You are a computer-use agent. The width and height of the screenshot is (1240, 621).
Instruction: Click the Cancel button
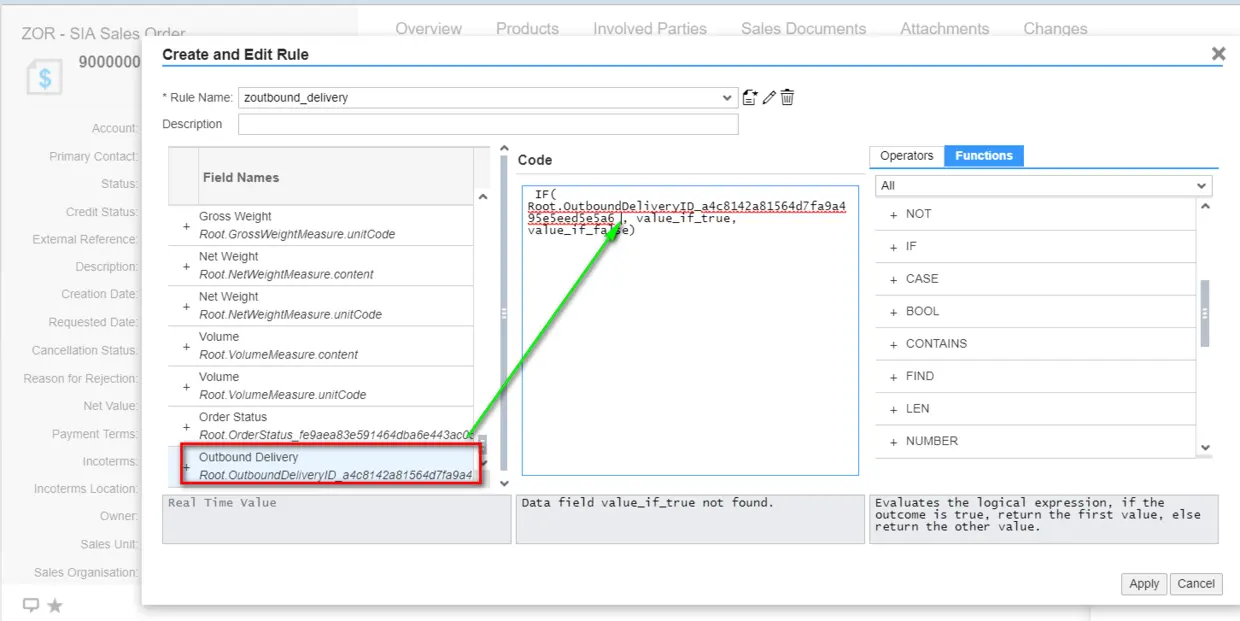[1196, 584]
